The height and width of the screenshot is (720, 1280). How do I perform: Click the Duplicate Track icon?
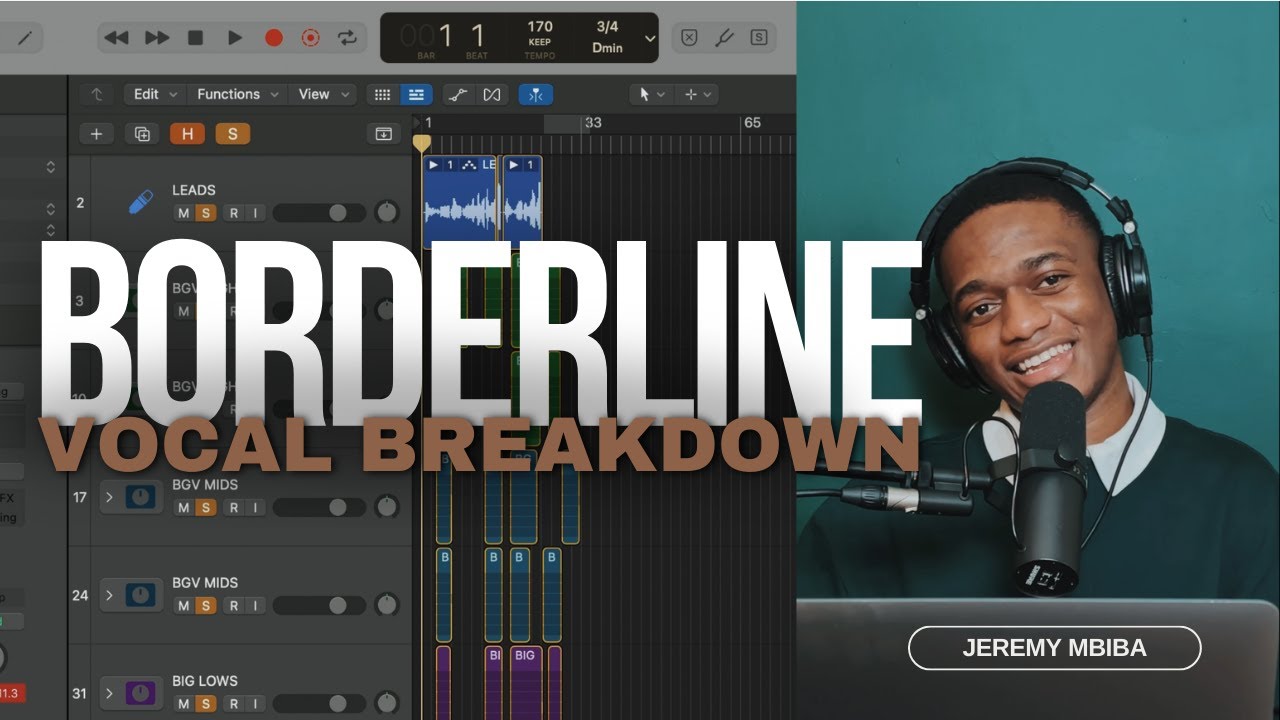[142, 134]
